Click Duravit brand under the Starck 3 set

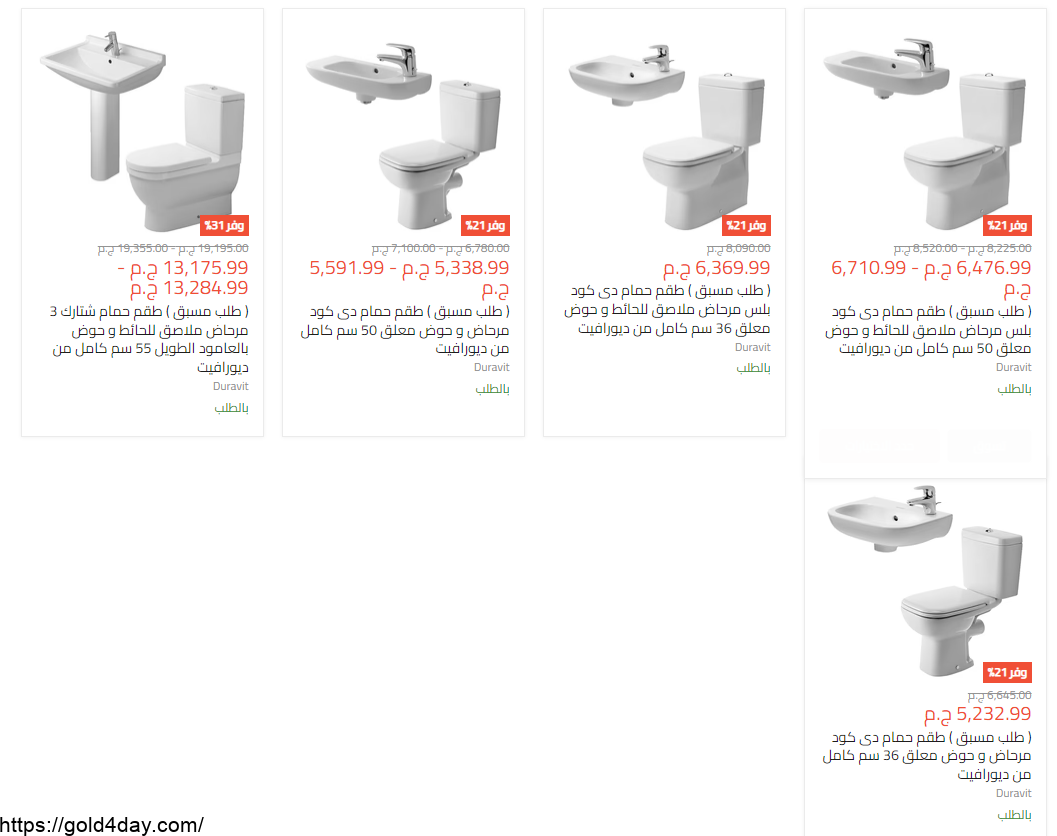click(x=231, y=386)
